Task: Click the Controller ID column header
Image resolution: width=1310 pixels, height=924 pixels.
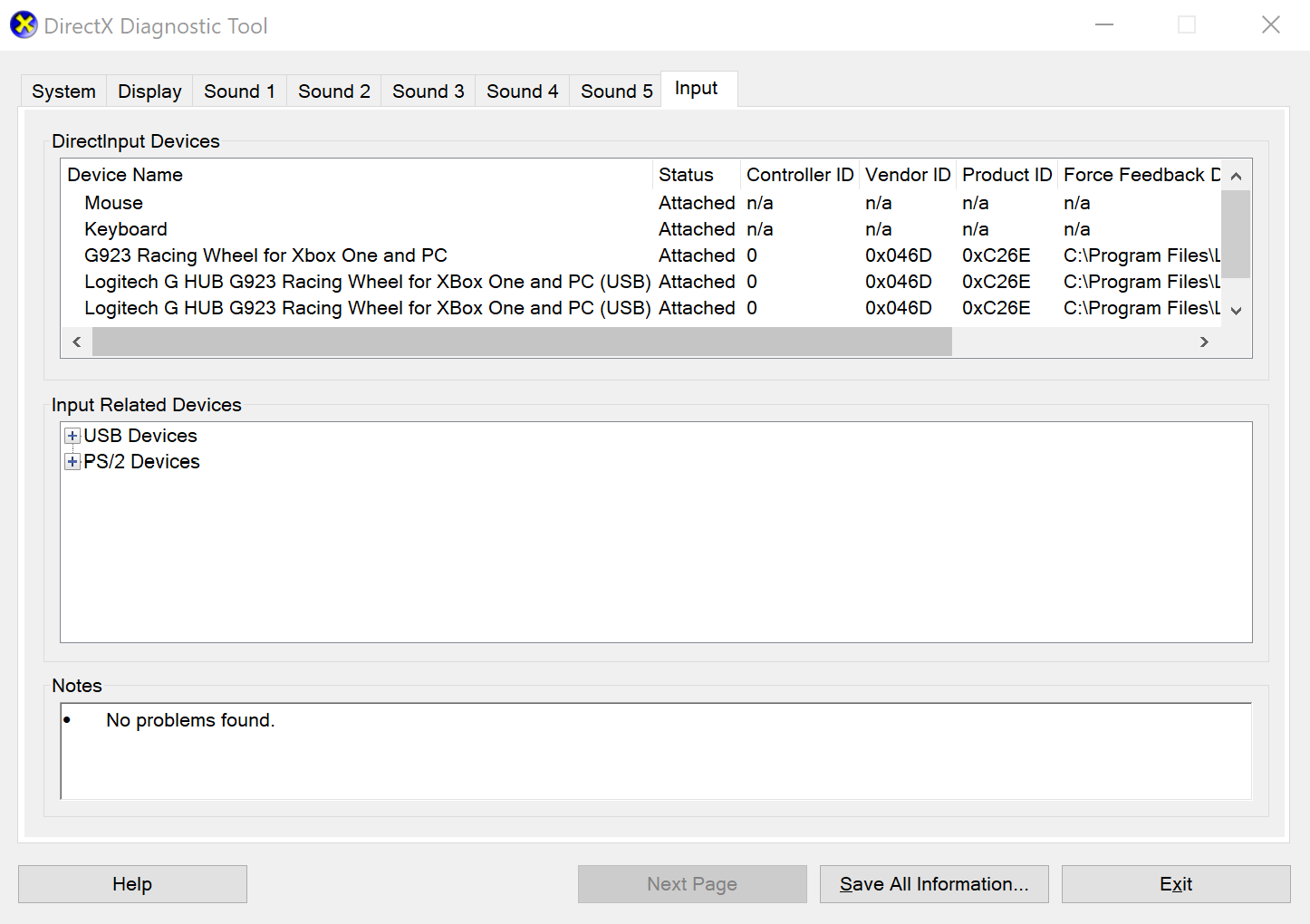Action: pyautogui.click(x=799, y=175)
